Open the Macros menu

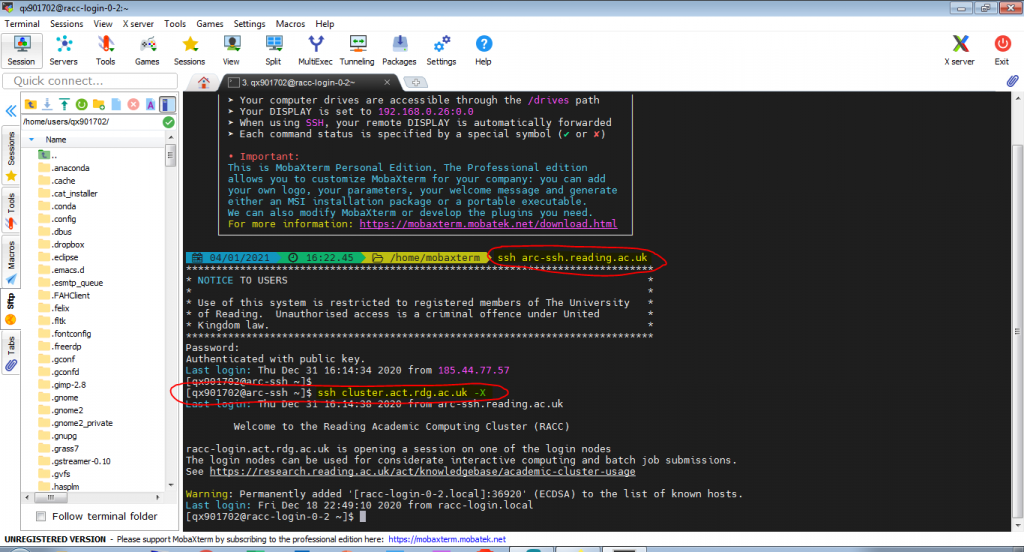(x=292, y=23)
